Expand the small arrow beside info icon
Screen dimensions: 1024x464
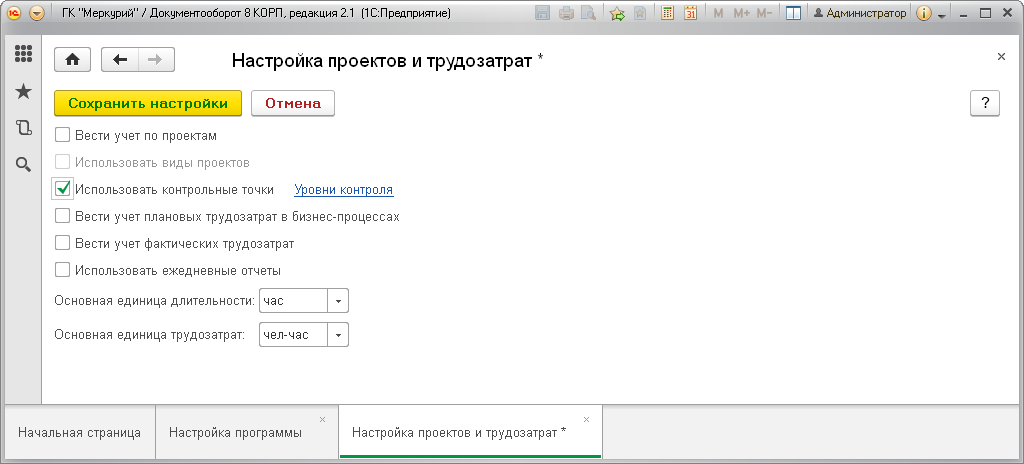point(941,16)
